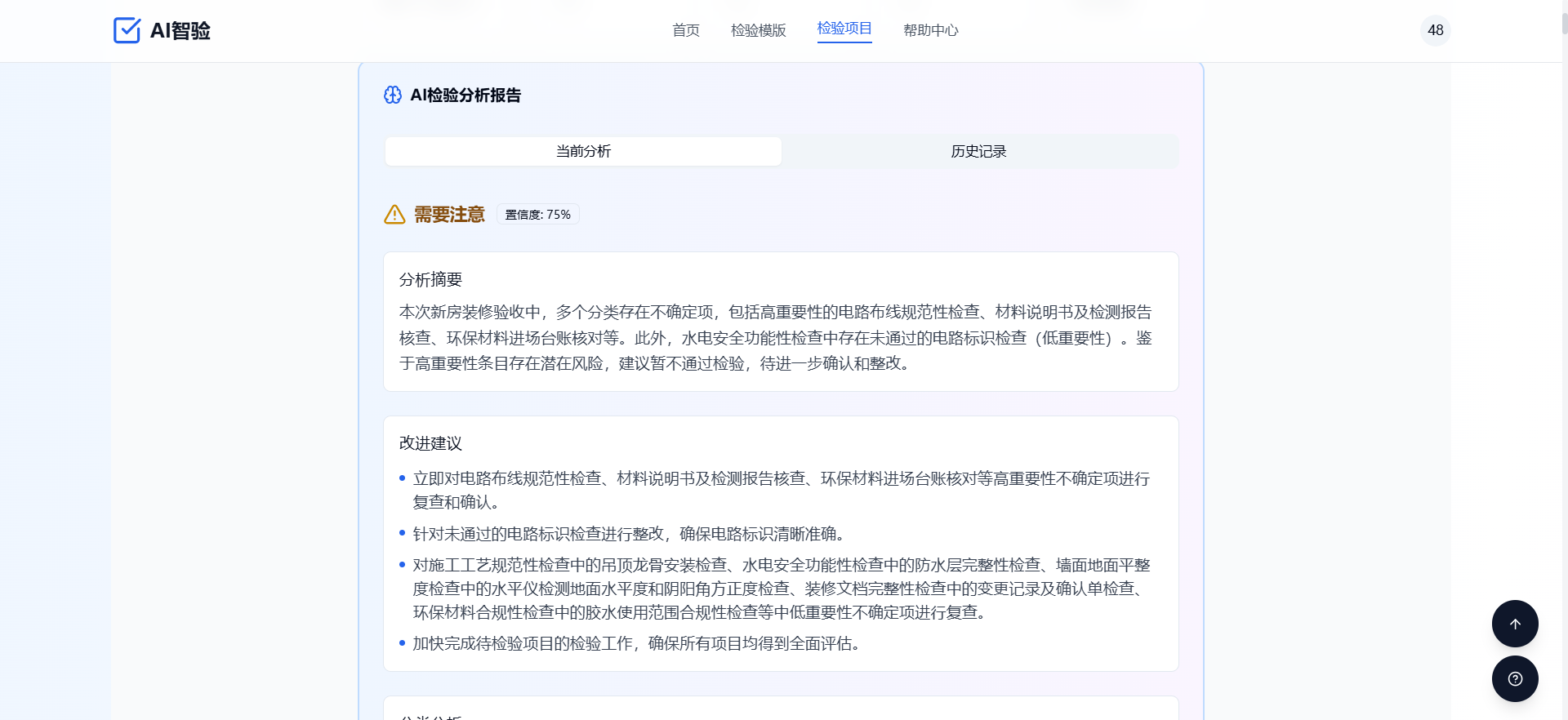Switch to the 历史记录 tab
This screenshot has height=720, width=1568.
[x=978, y=151]
